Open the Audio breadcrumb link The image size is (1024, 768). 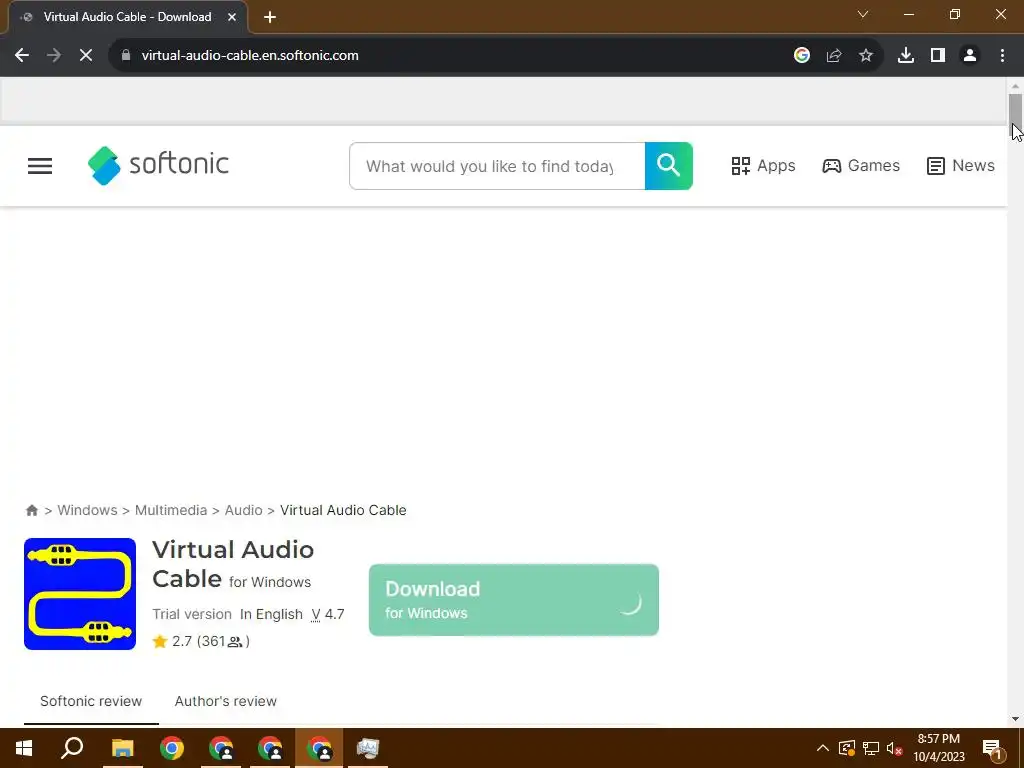(x=244, y=510)
